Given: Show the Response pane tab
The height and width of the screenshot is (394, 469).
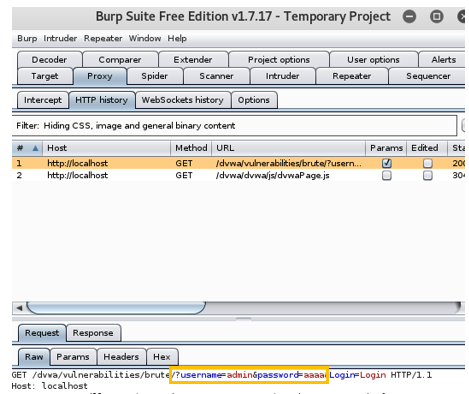Looking at the screenshot, I should pyautogui.click(x=93, y=333).
